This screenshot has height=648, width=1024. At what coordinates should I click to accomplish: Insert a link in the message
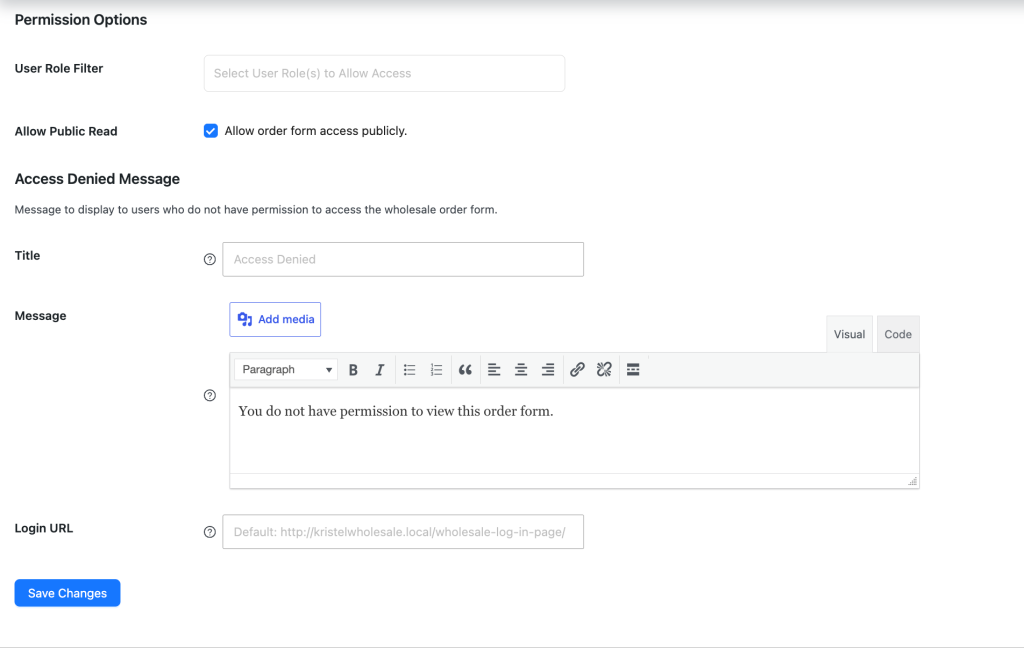(577, 370)
